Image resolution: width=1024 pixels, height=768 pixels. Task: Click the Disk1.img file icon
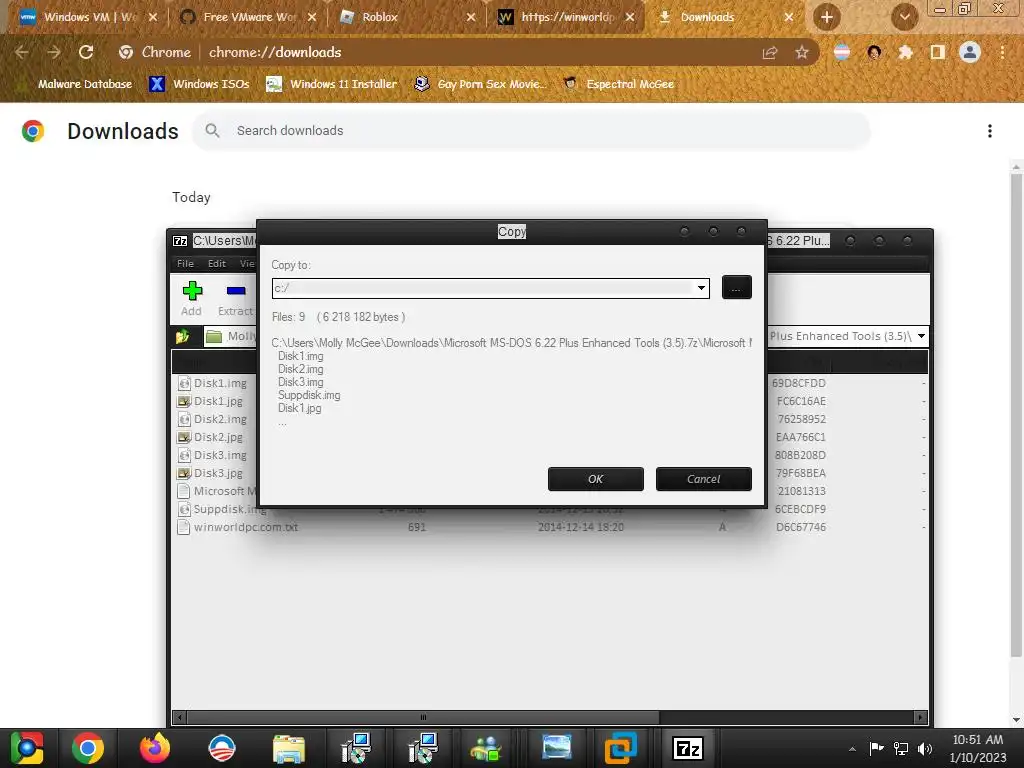tap(184, 383)
